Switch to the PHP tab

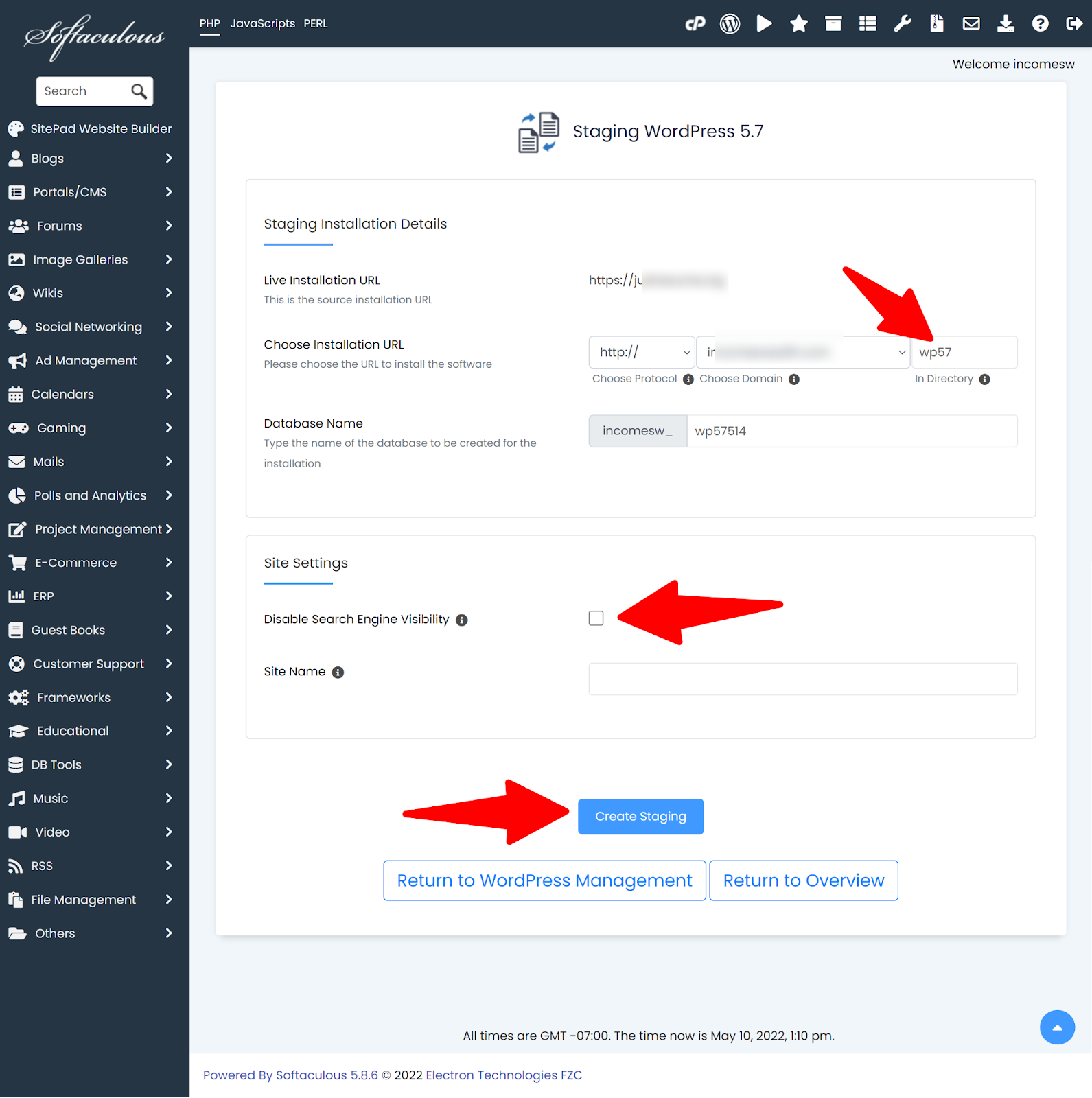tap(210, 23)
